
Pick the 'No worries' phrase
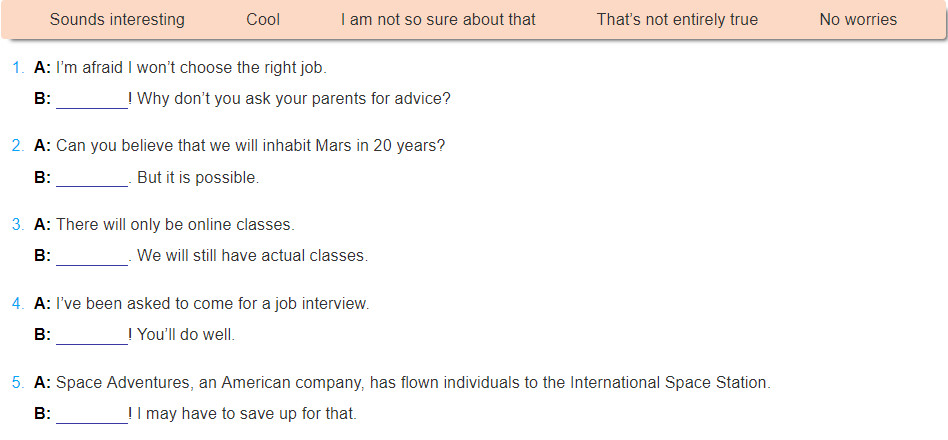[x=858, y=19]
